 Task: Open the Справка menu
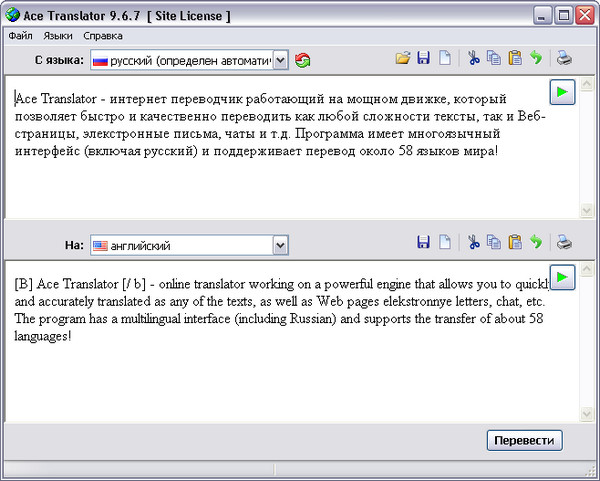[103, 36]
